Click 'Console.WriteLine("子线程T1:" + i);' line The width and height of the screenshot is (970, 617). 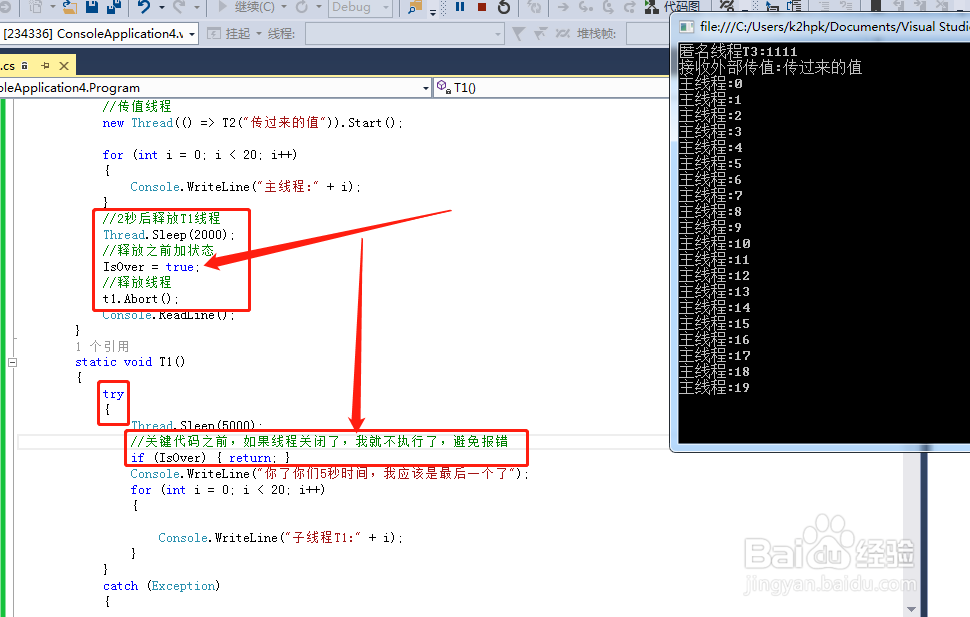280,537
